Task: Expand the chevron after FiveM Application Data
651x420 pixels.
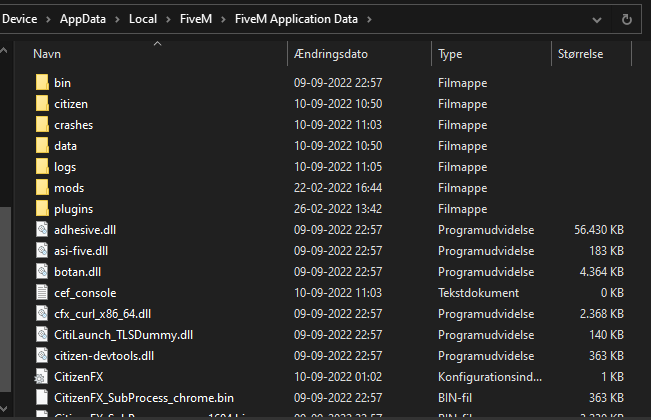Action: click(x=369, y=19)
